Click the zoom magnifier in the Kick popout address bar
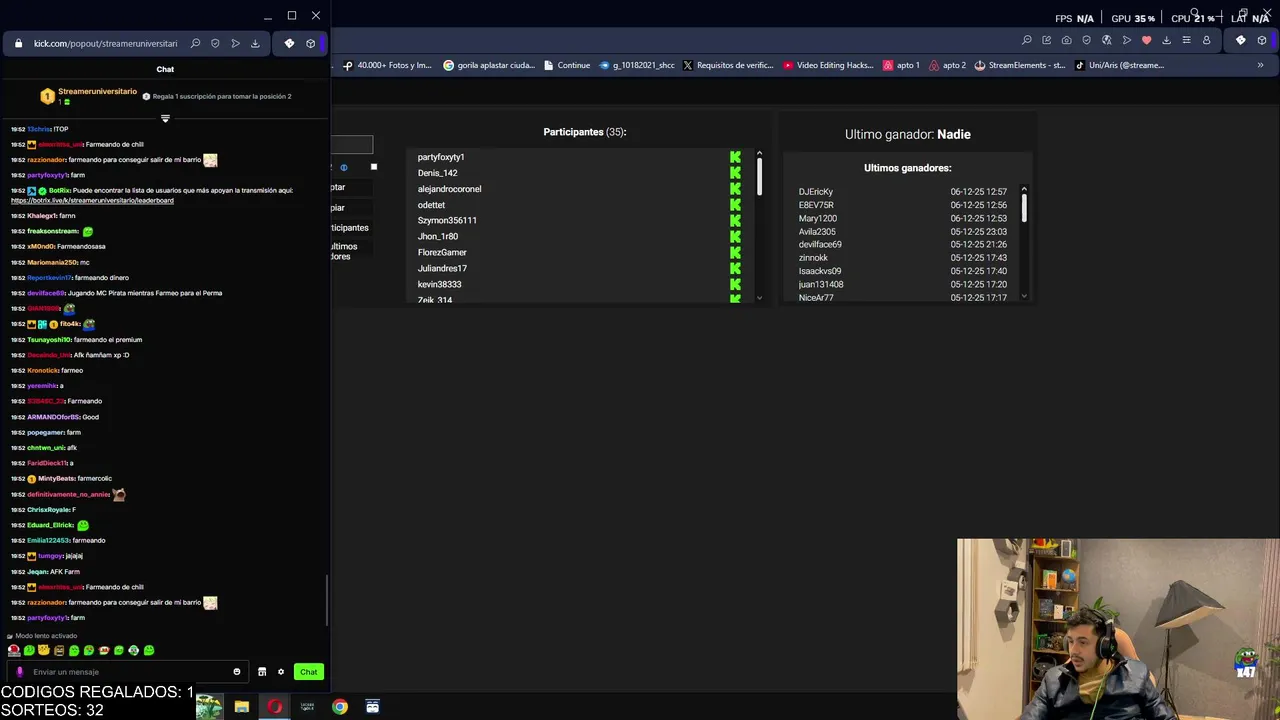 tap(195, 43)
